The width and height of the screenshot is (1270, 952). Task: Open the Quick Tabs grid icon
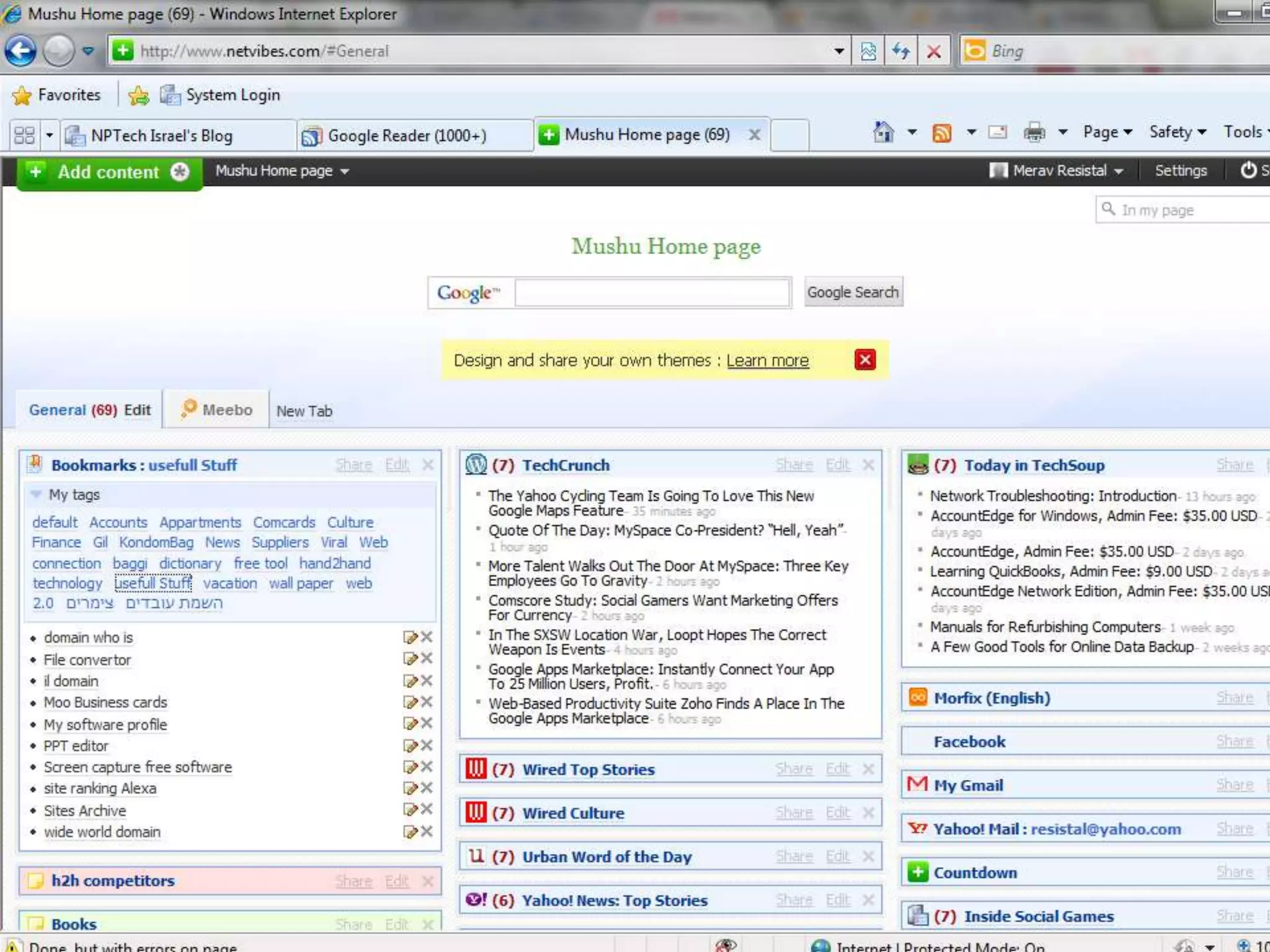[x=24, y=135]
